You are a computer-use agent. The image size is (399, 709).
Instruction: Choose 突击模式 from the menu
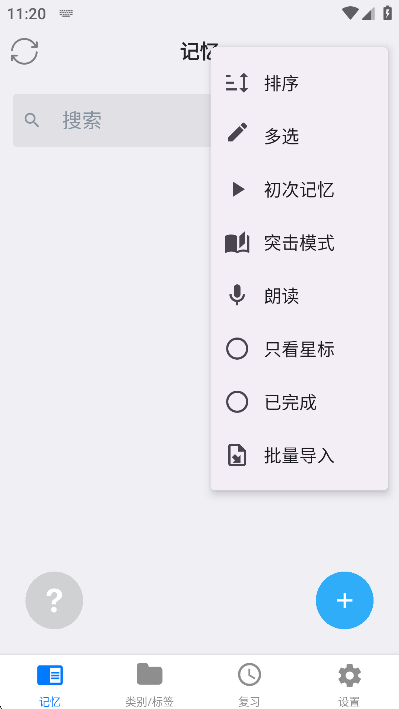click(x=299, y=243)
